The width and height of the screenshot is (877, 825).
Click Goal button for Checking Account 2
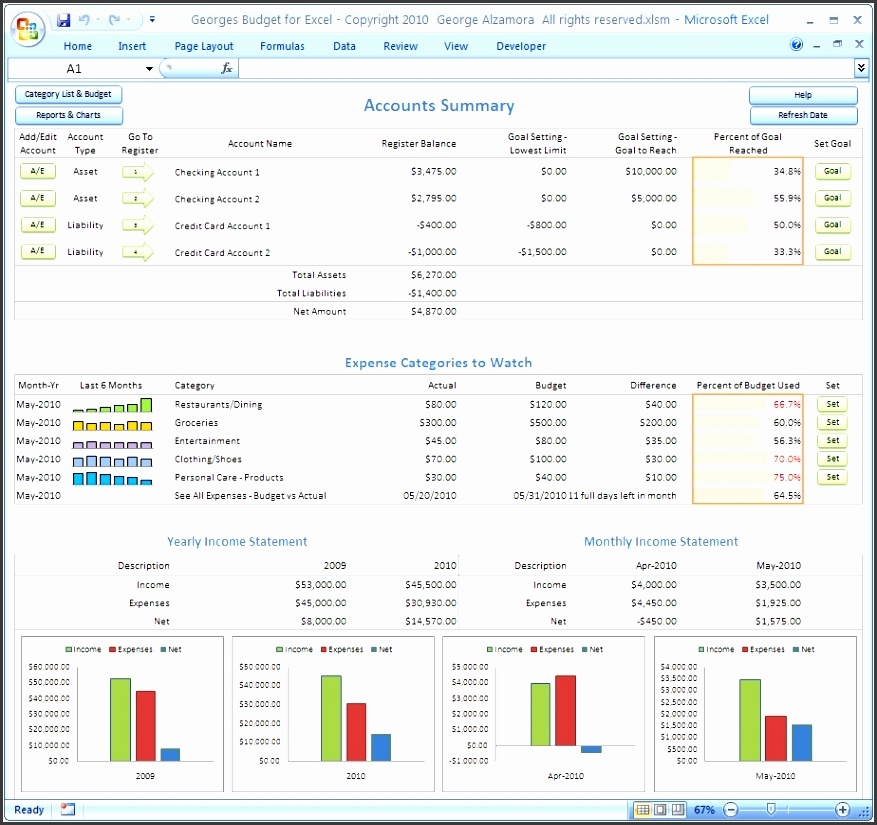pyautogui.click(x=832, y=198)
